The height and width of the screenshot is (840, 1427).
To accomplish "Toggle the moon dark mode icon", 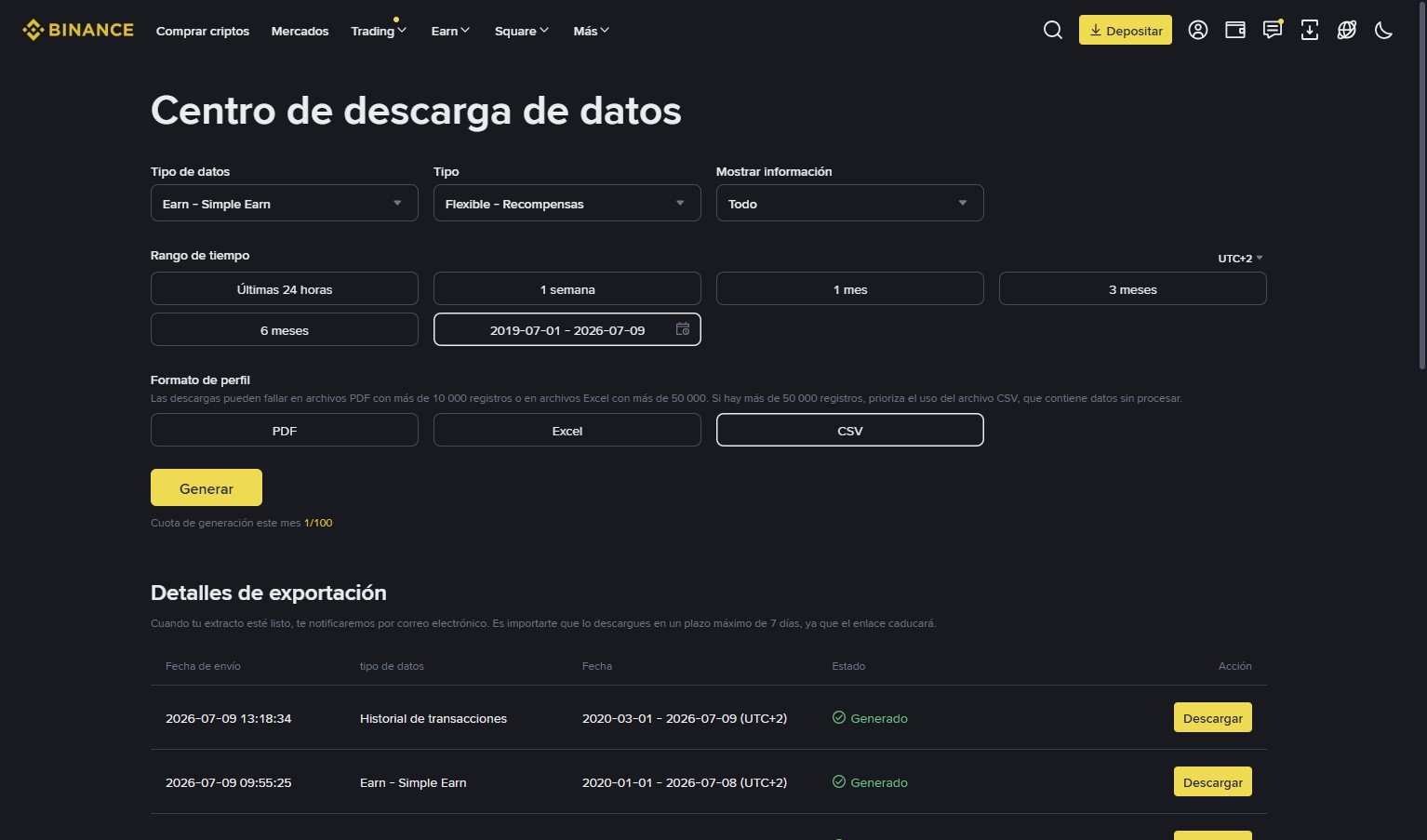I will point(1384,30).
